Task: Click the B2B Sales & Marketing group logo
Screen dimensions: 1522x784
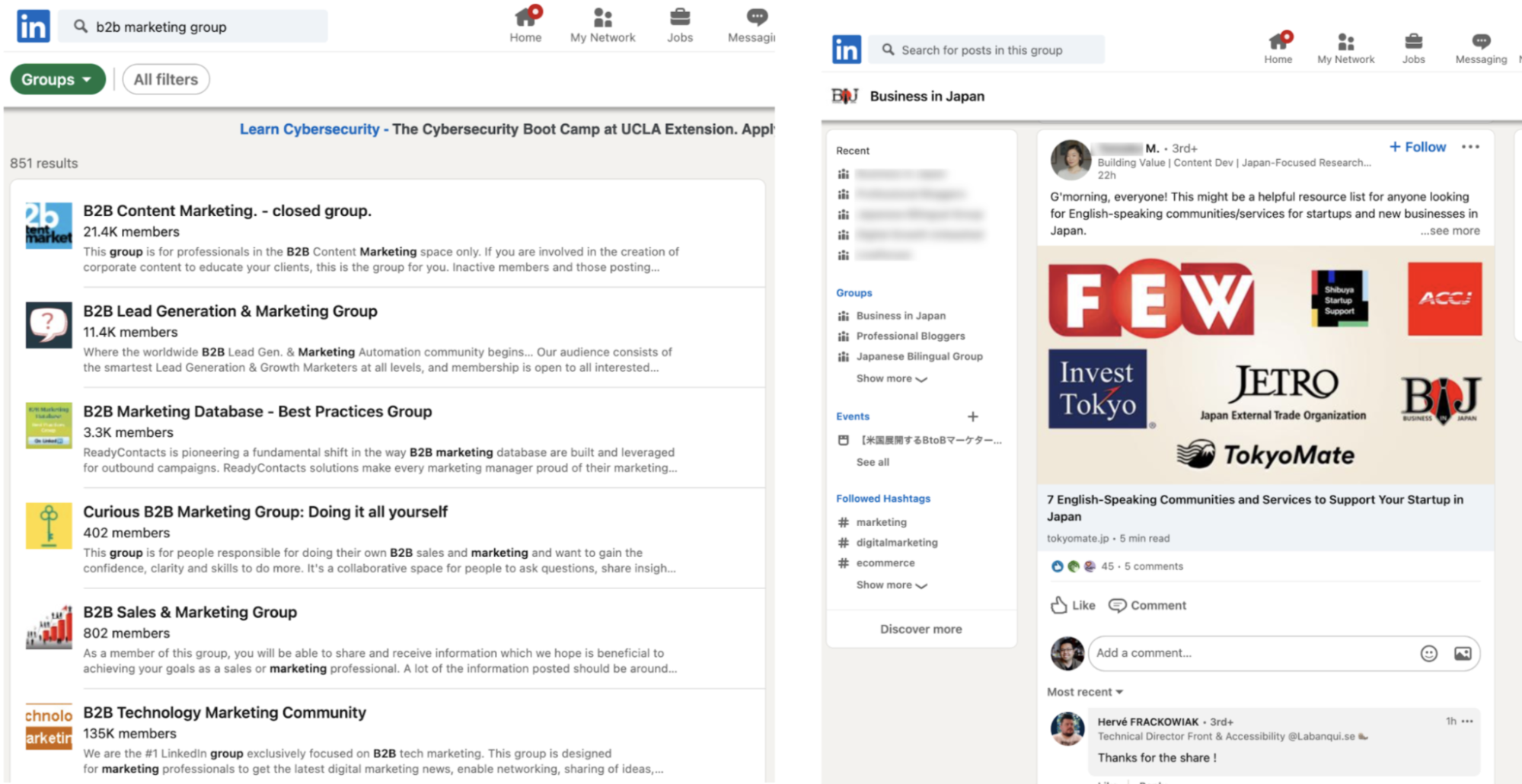Action: [x=49, y=626]
